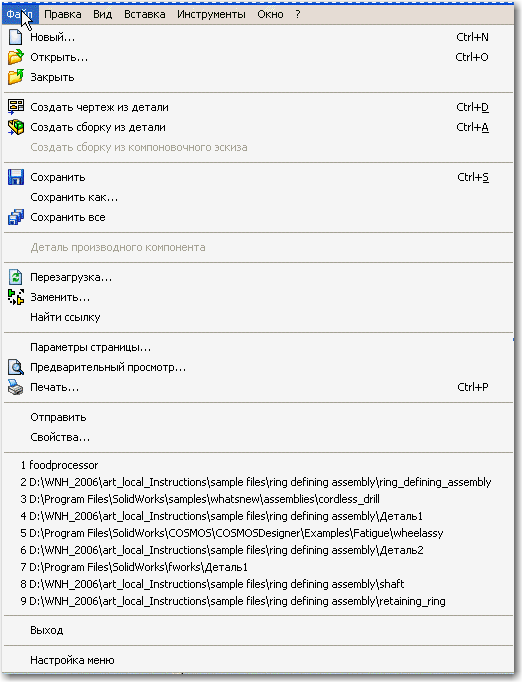This screenshot has height=682, width=522.
Task: Click the Replace component icon
Action: point(16,297)
